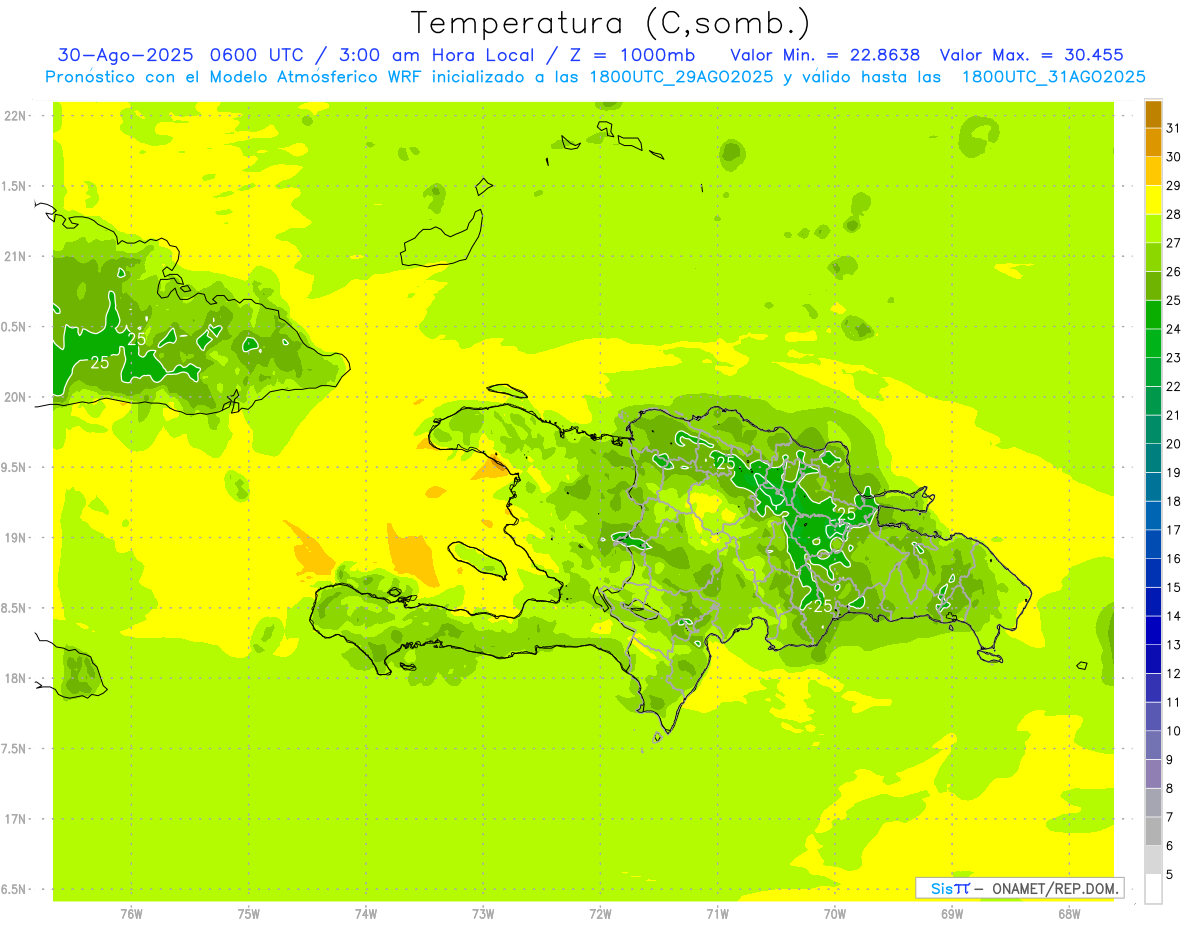This screenshot has width=1200, height=927.
Task: Pick the green legend swatch between 24 and 25
Action: click(x=1153, y=315)
